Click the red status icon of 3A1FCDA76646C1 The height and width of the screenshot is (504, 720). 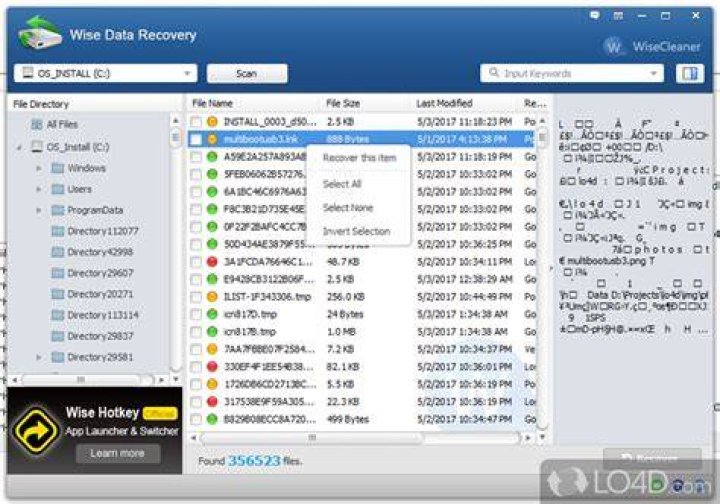(x=212, y=262)
